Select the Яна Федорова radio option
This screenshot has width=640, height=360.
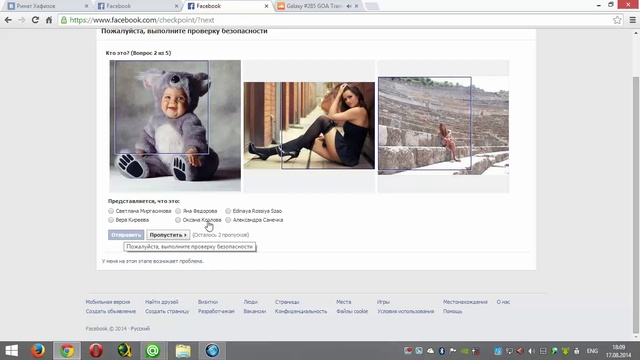click(178, 211)
